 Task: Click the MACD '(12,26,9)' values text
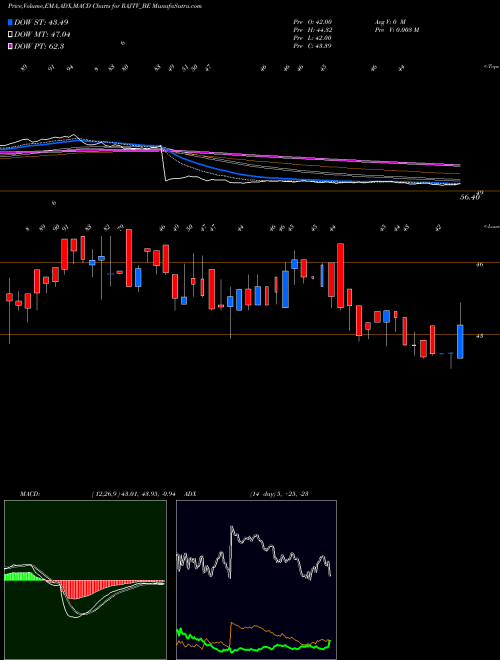coord(136,494)
